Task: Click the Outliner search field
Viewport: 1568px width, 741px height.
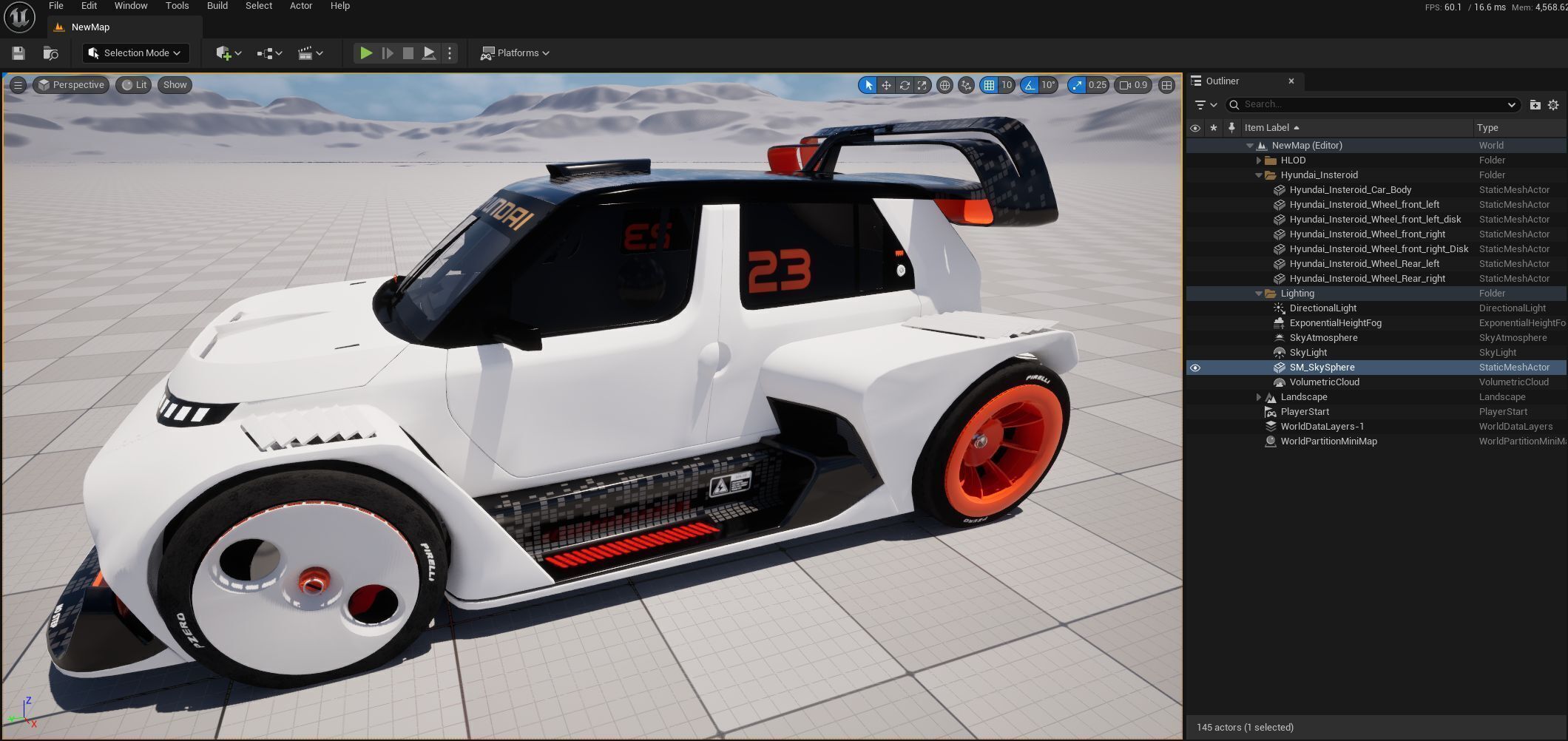Action: tap(1373, 105)
